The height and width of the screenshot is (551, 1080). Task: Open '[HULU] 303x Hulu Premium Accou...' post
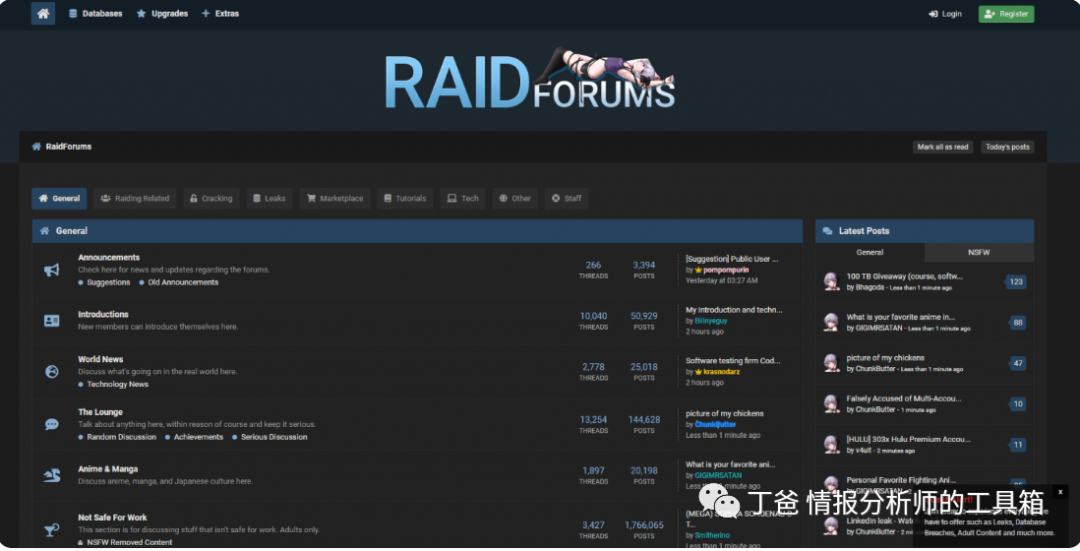pyautogui.click(x=908, y=439)
